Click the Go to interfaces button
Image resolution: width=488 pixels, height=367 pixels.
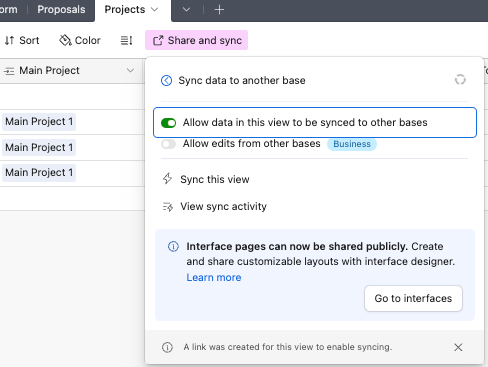pyautogui.click(x=413, y=298)
